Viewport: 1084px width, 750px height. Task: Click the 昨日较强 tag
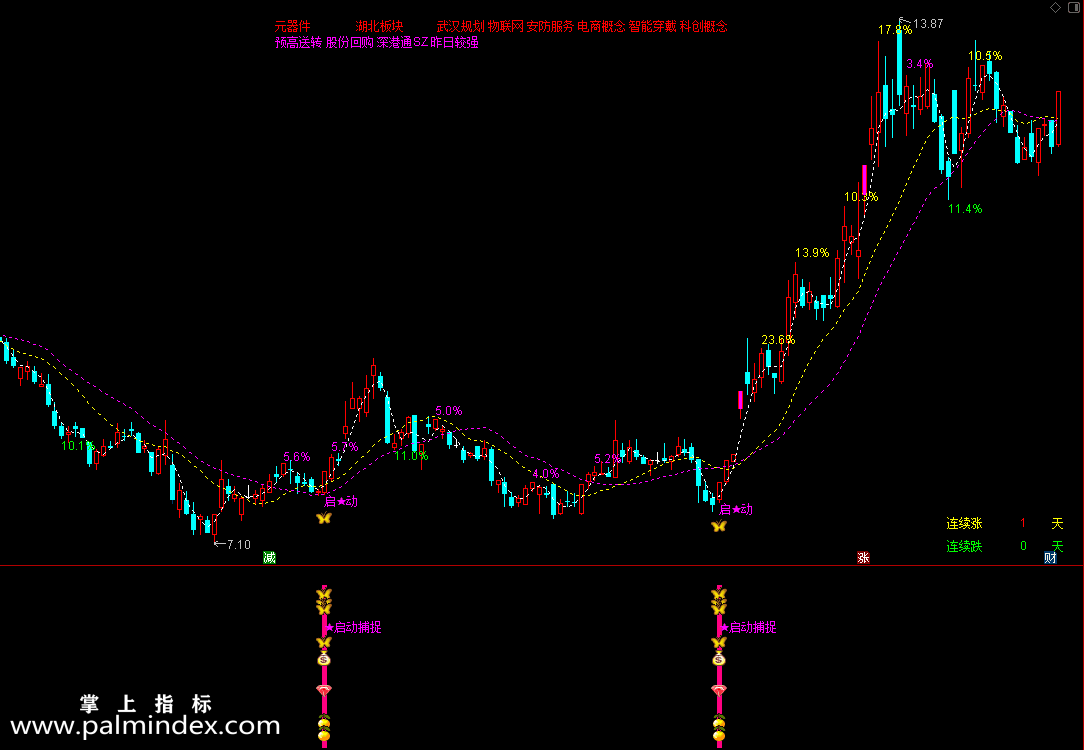click(455, 42)
